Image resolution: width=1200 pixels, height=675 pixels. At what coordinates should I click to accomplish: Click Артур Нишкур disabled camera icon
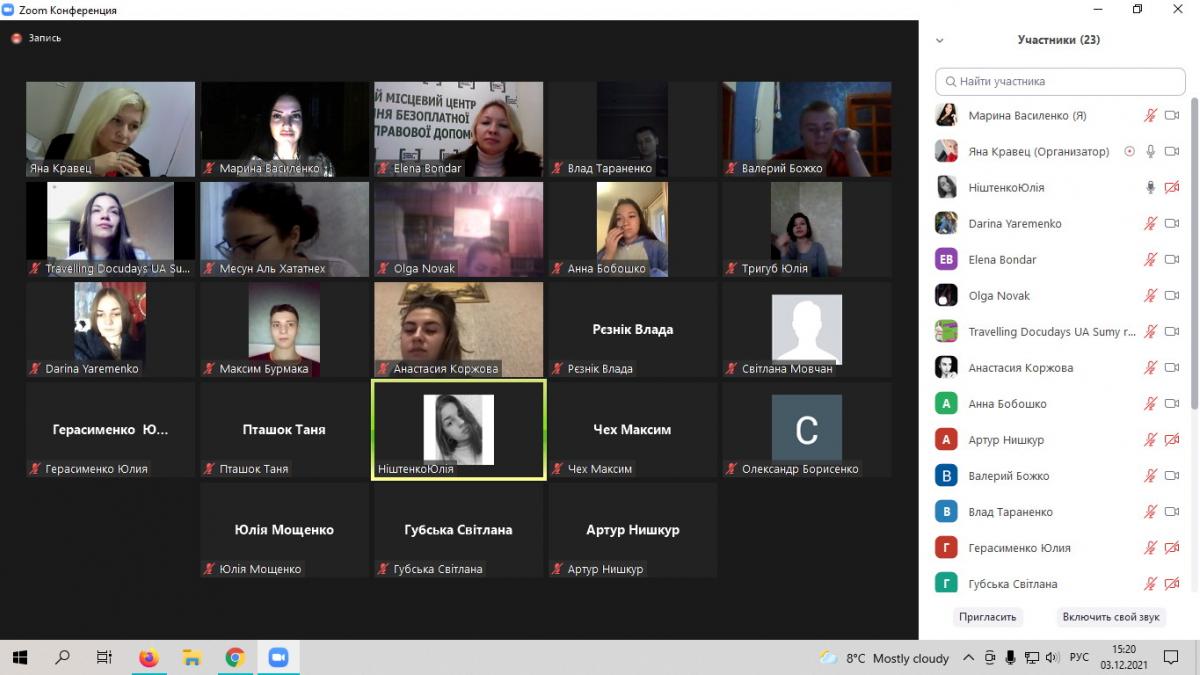point(1172,440)
